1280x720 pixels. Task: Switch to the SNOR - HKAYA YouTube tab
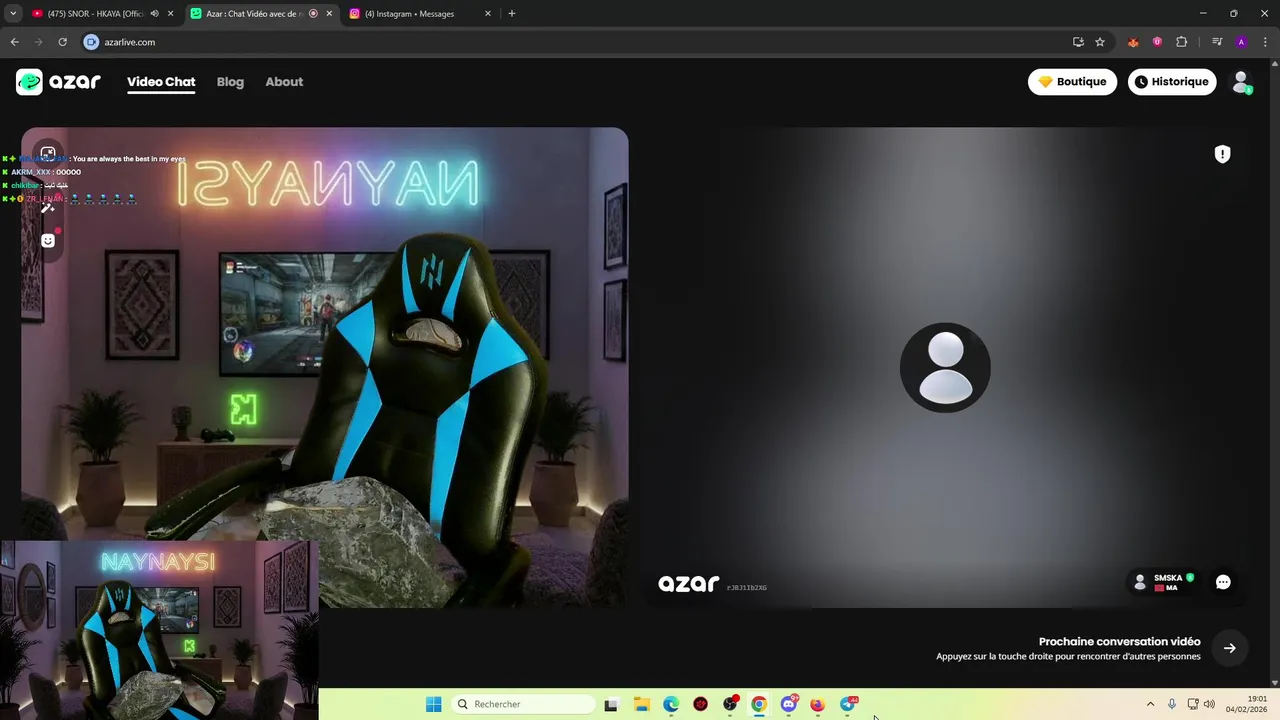point(95,14)
